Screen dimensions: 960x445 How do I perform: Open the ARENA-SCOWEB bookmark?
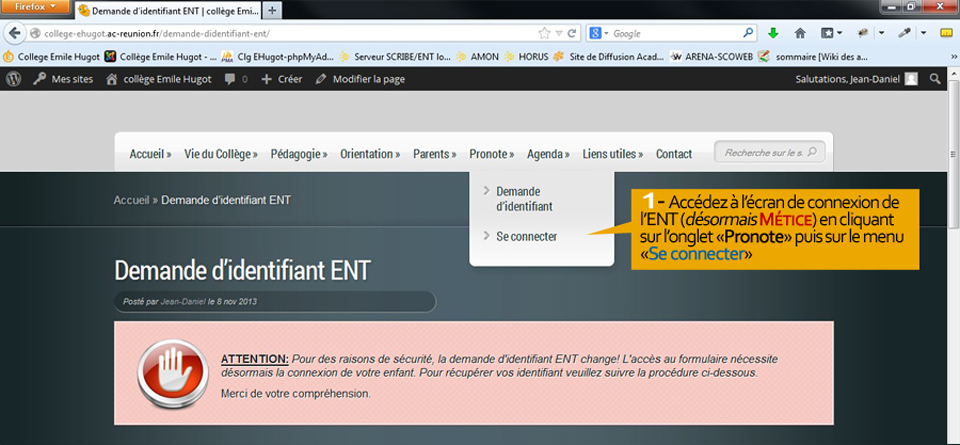click(709, 56)
